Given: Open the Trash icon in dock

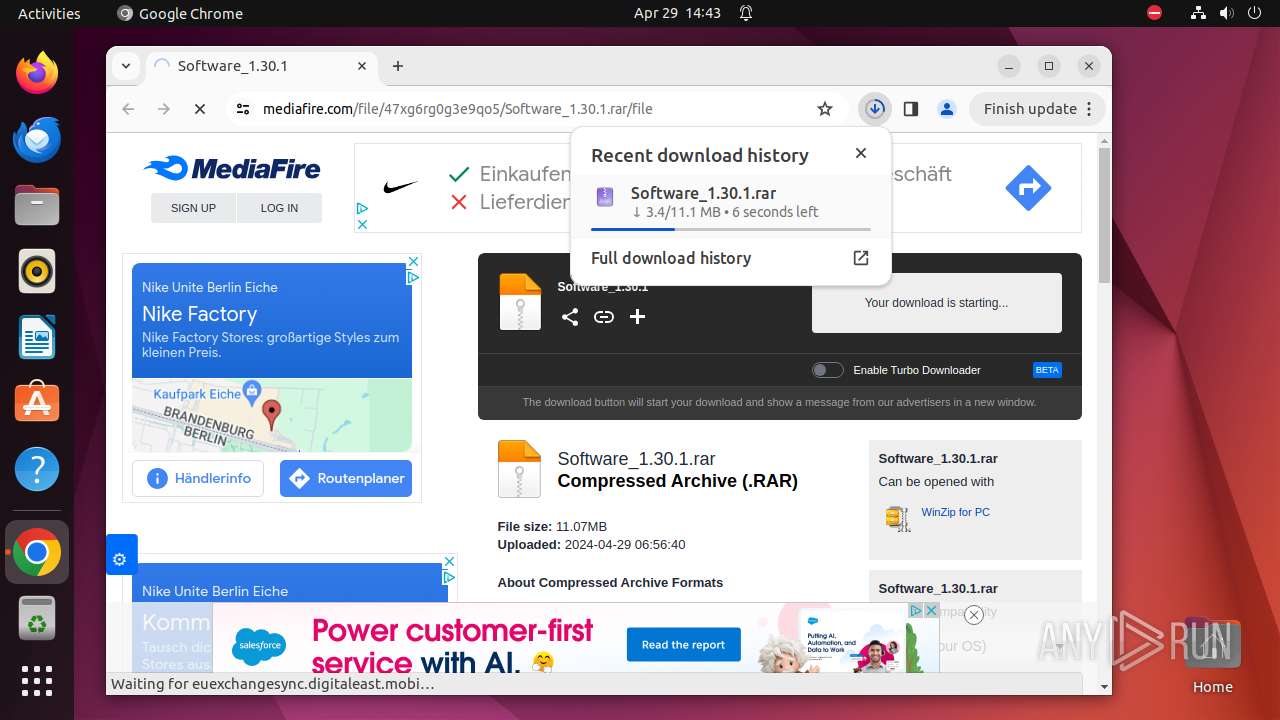Looking at the screenshot, I should point(37,619).
